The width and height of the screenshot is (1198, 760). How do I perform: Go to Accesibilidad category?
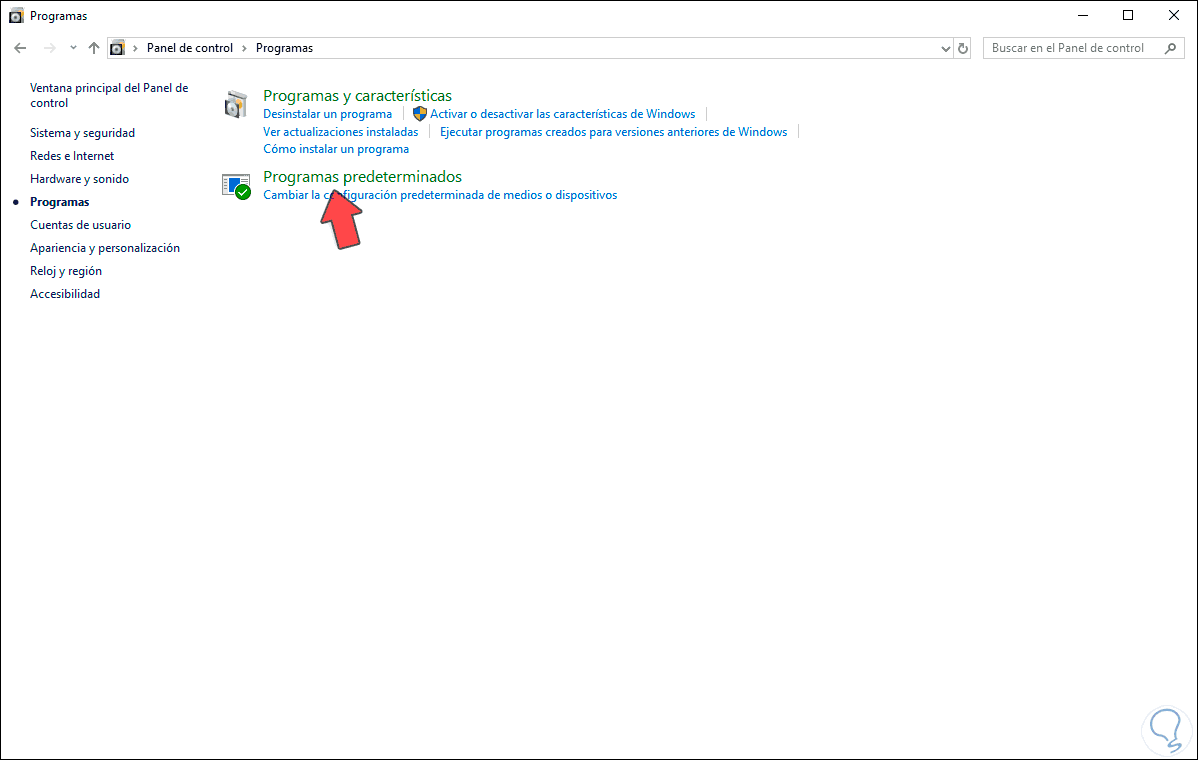click(65, 293)
